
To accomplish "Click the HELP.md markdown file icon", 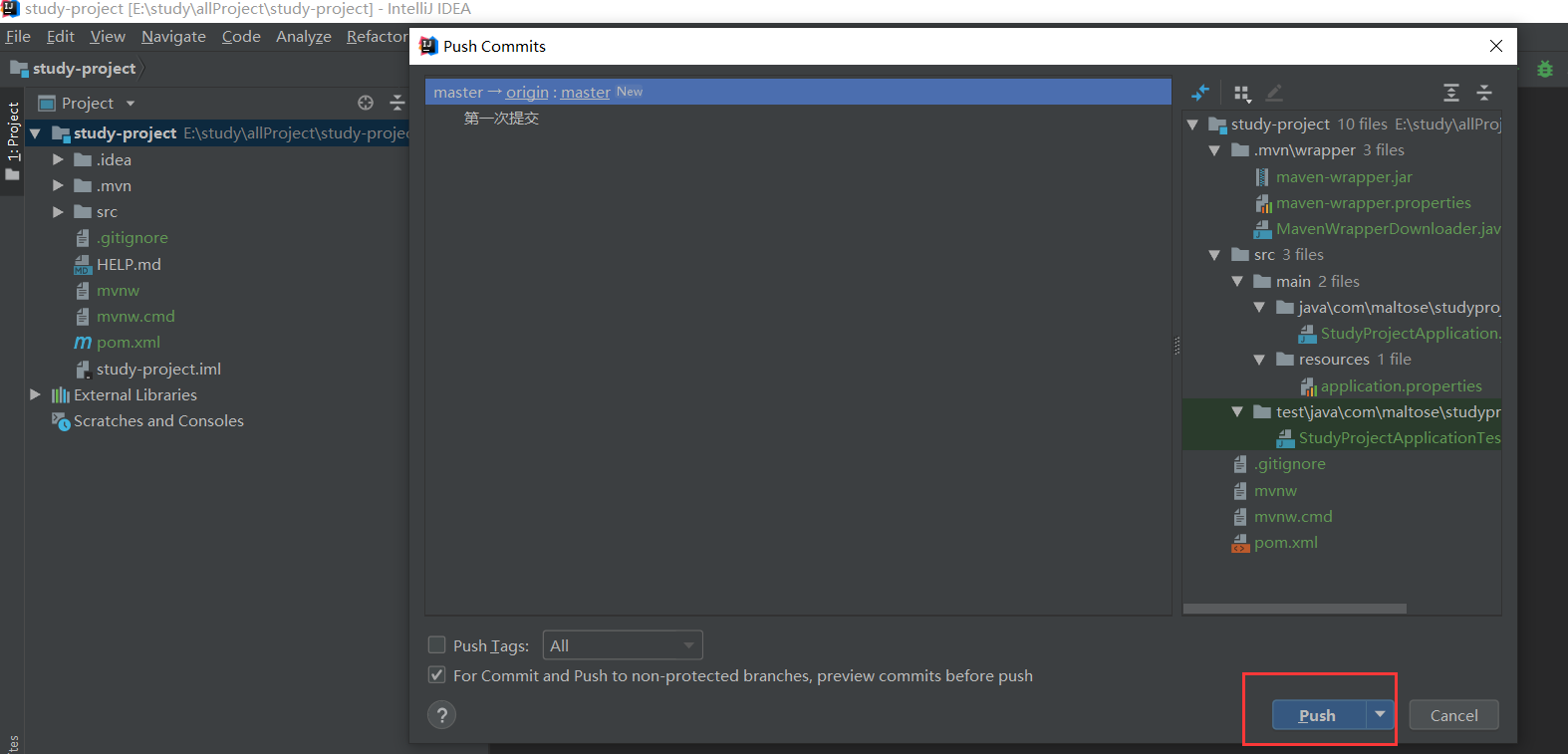I will tap(83, 264).
